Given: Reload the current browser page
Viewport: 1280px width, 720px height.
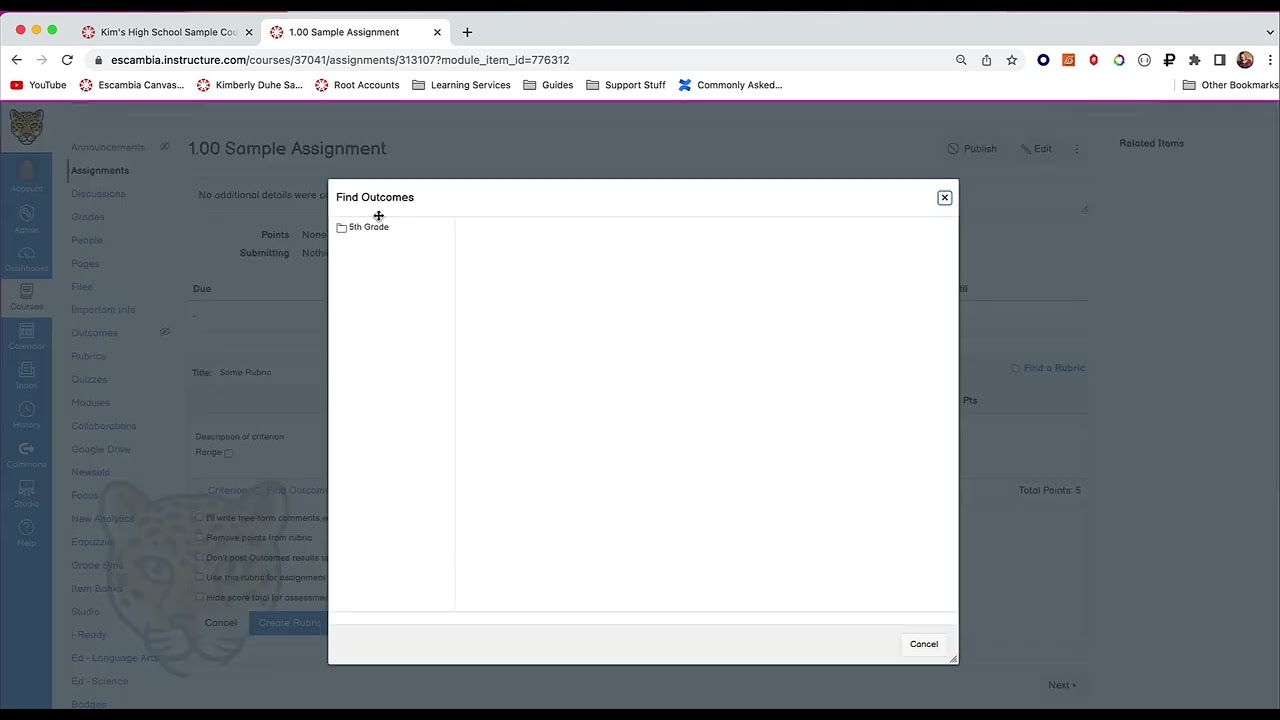Looking at the screenshot, I should coord(67,60).
